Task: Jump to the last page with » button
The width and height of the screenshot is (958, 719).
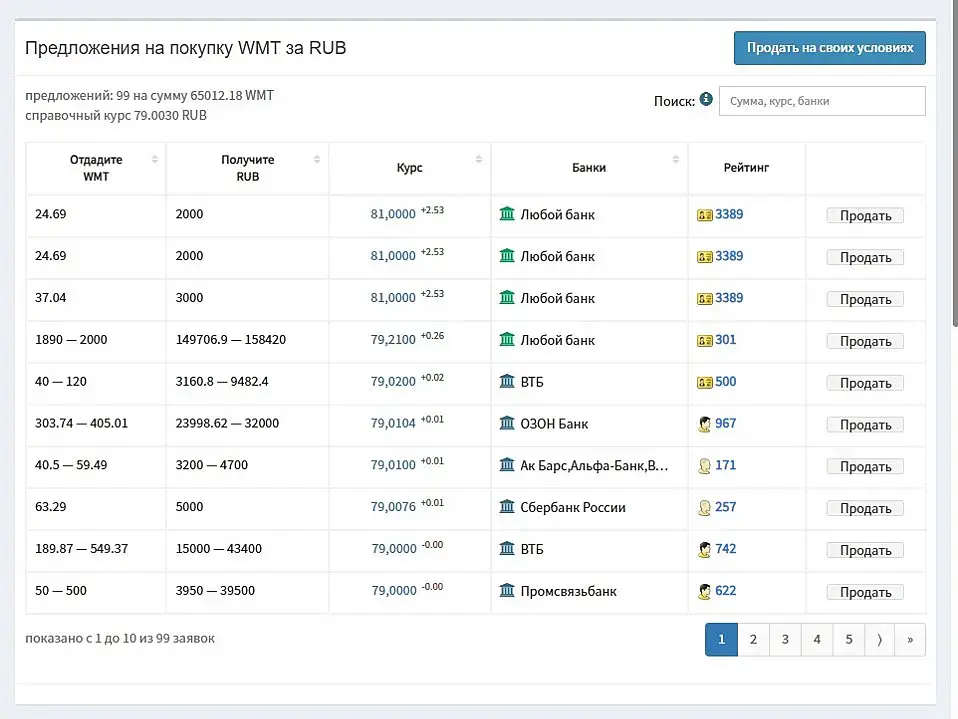Action: pyautogui.click(x=910, y=640)
